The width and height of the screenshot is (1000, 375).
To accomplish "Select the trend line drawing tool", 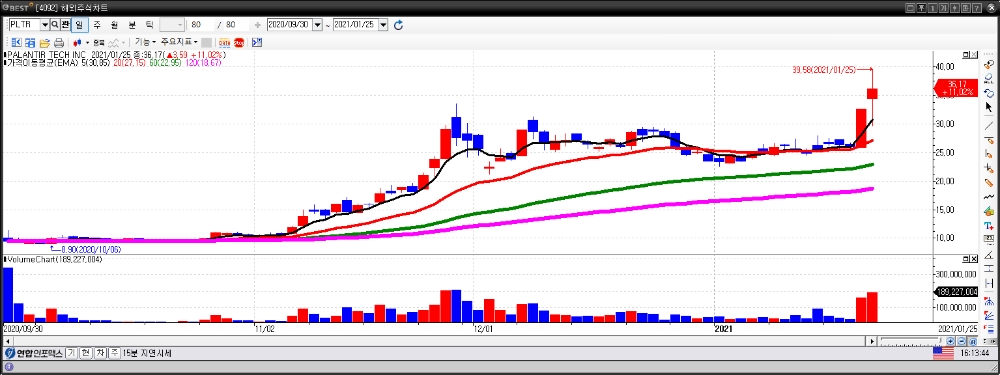I will 989,124.
